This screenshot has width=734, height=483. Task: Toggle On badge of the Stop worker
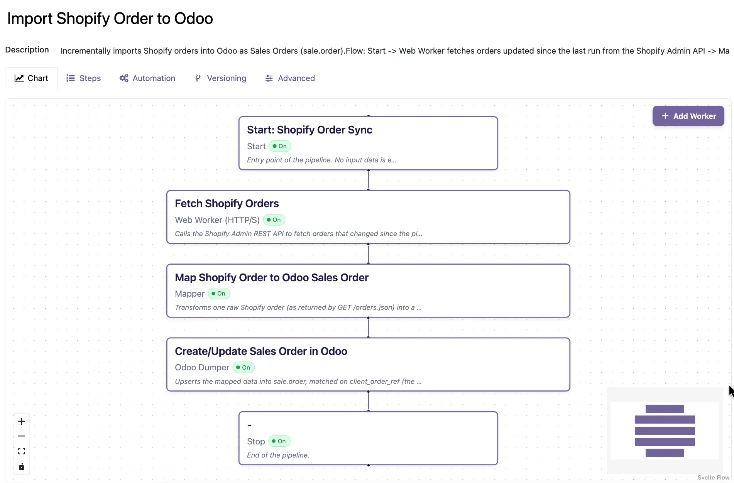tap(279, 441)
